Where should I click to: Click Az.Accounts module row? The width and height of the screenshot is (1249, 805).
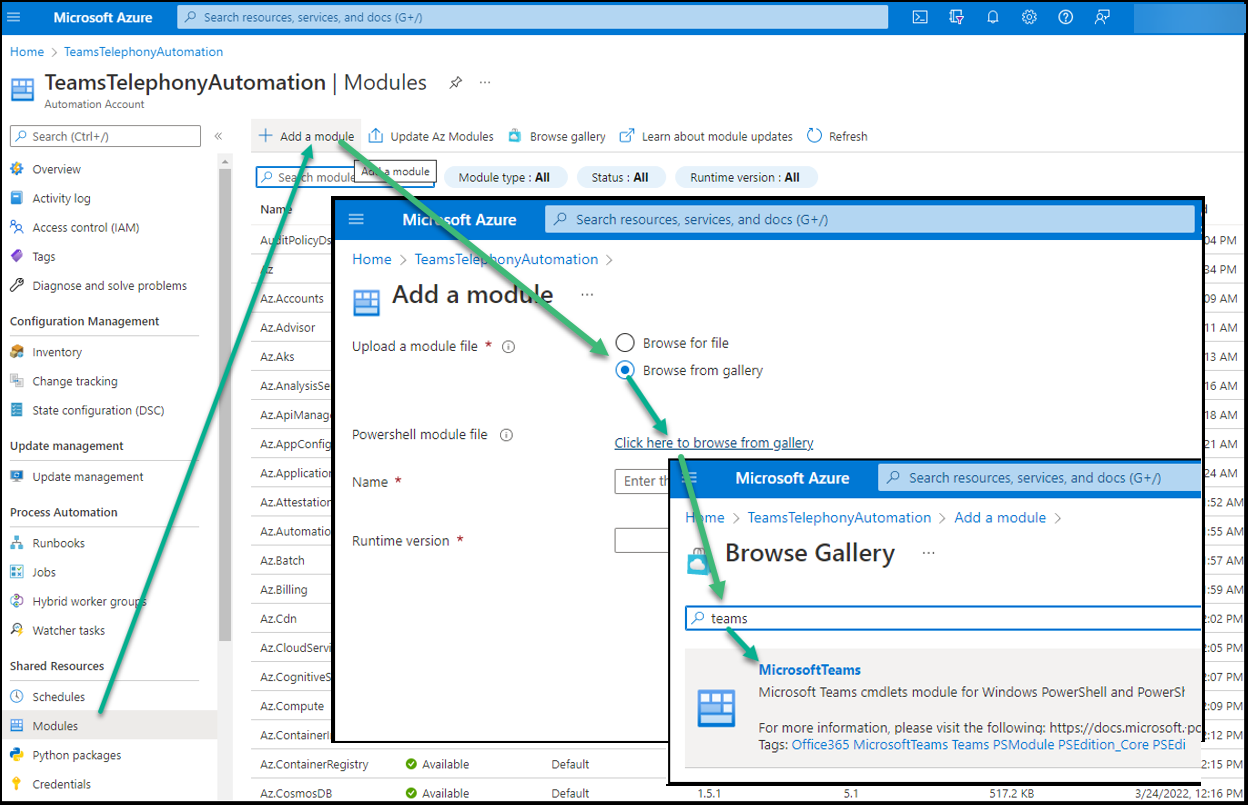(292, 298)
